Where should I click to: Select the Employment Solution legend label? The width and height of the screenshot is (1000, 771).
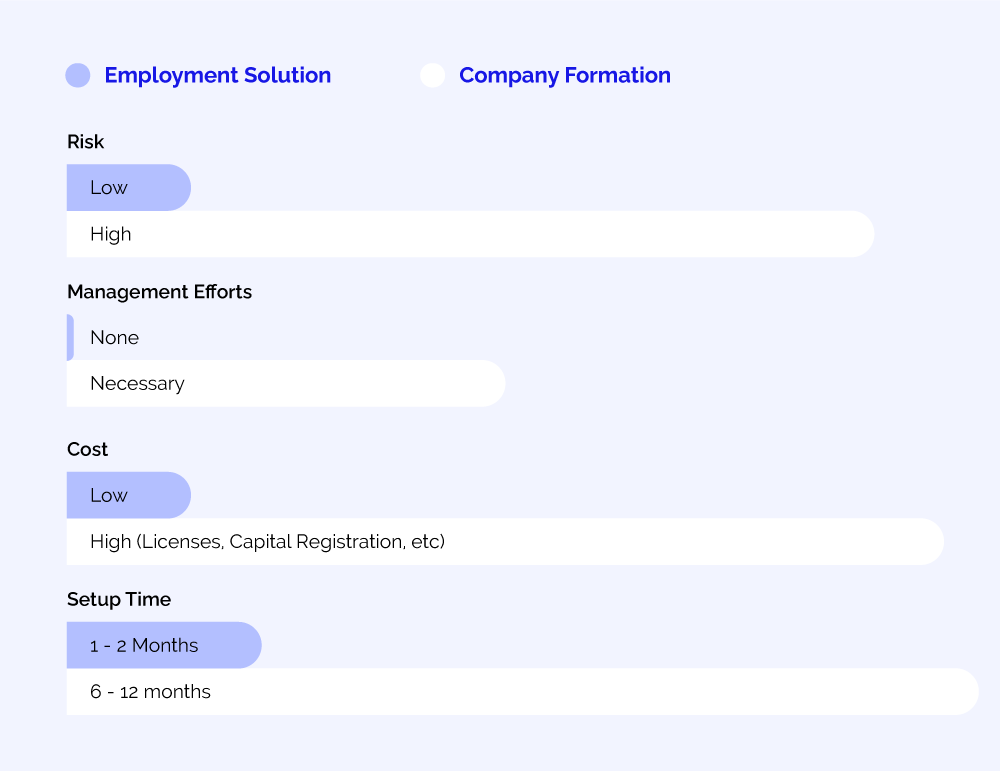pos(217,75)
